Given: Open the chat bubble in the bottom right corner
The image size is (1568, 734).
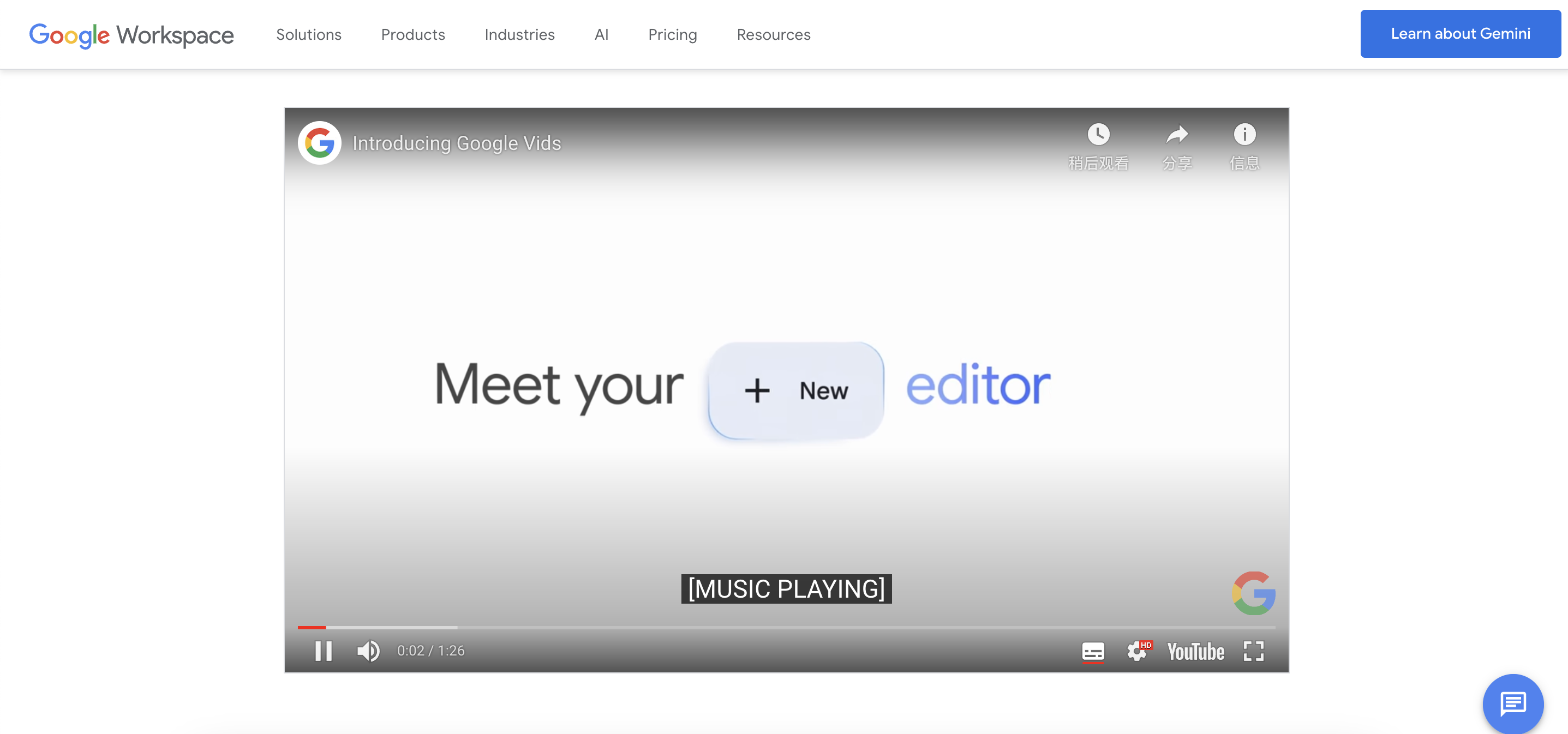Looking at the screenshot, I should [1513, 704].
